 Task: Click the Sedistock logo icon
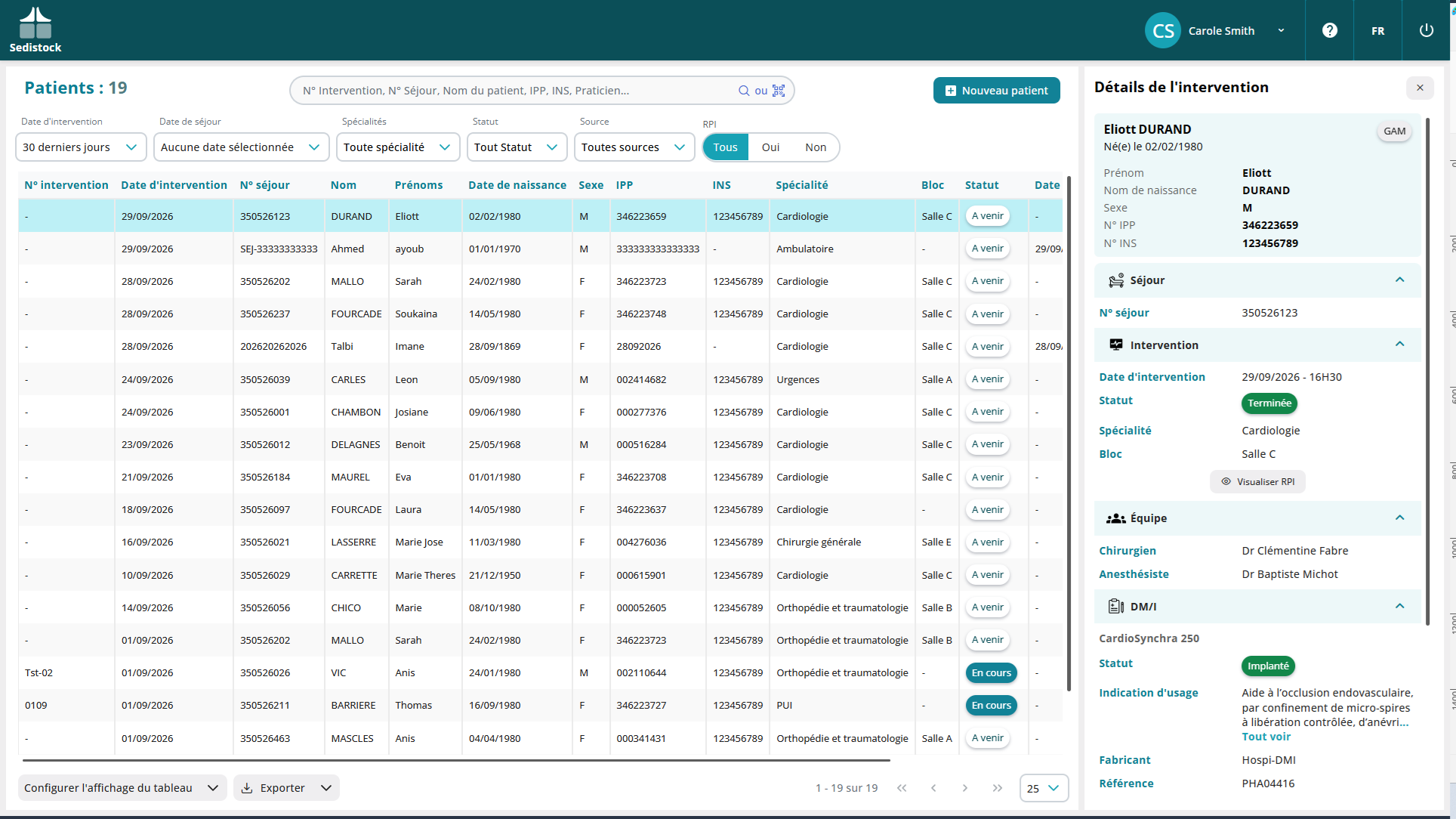coord(35,23)
